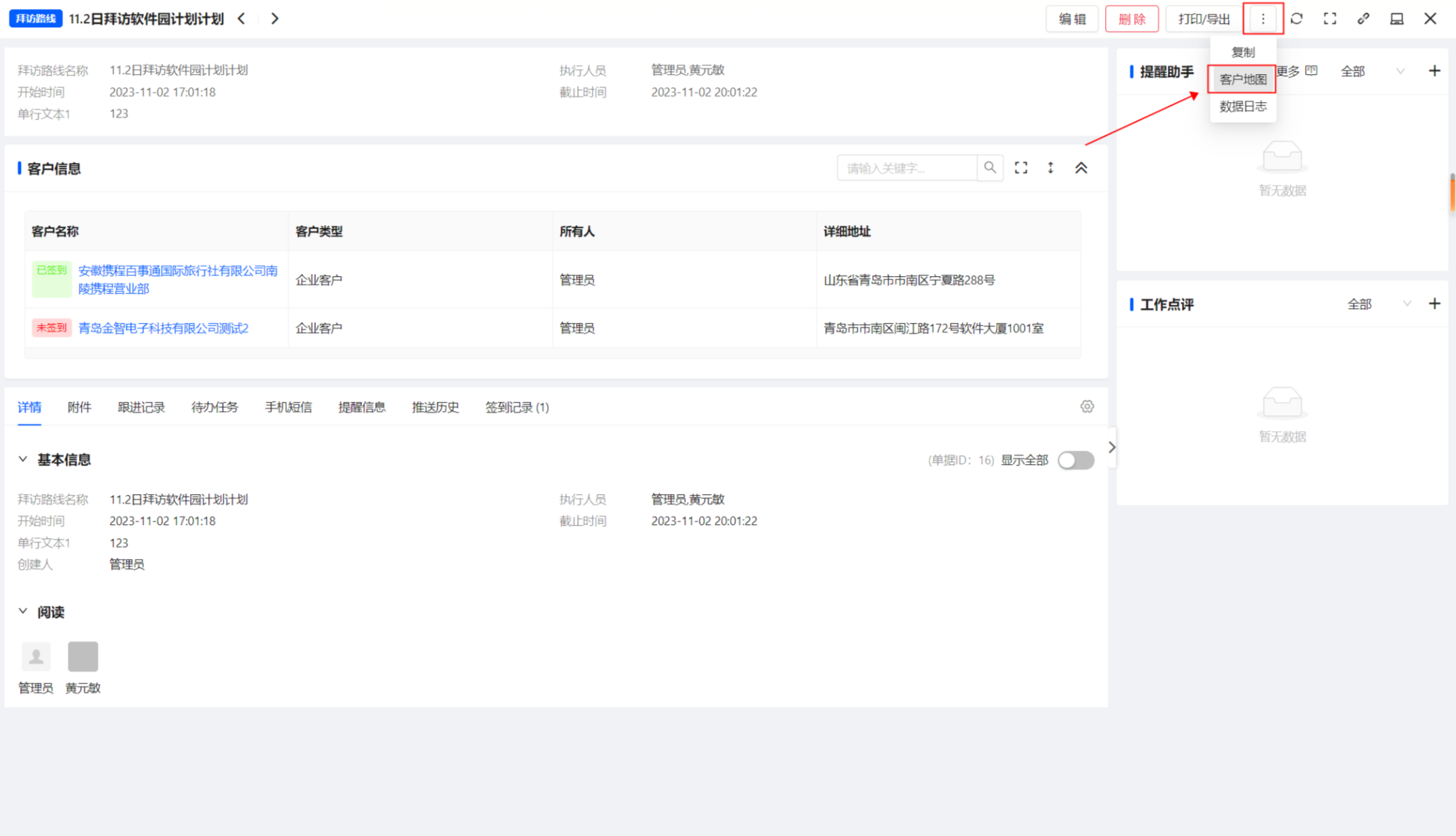Toggle the 显示全部 switch
The width and height of the screenshot is (1456, 836).
point(1076,460)
